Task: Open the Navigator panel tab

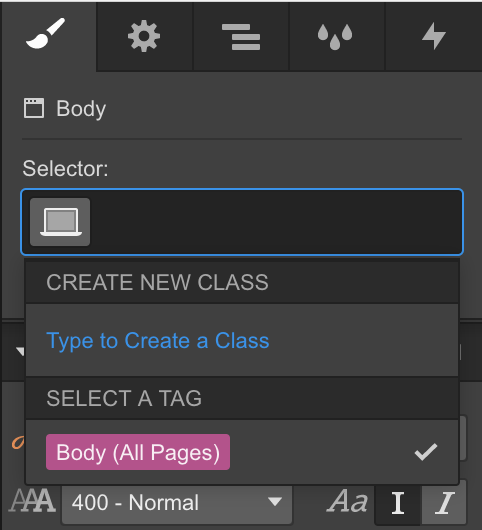Action: click(241, 37)
